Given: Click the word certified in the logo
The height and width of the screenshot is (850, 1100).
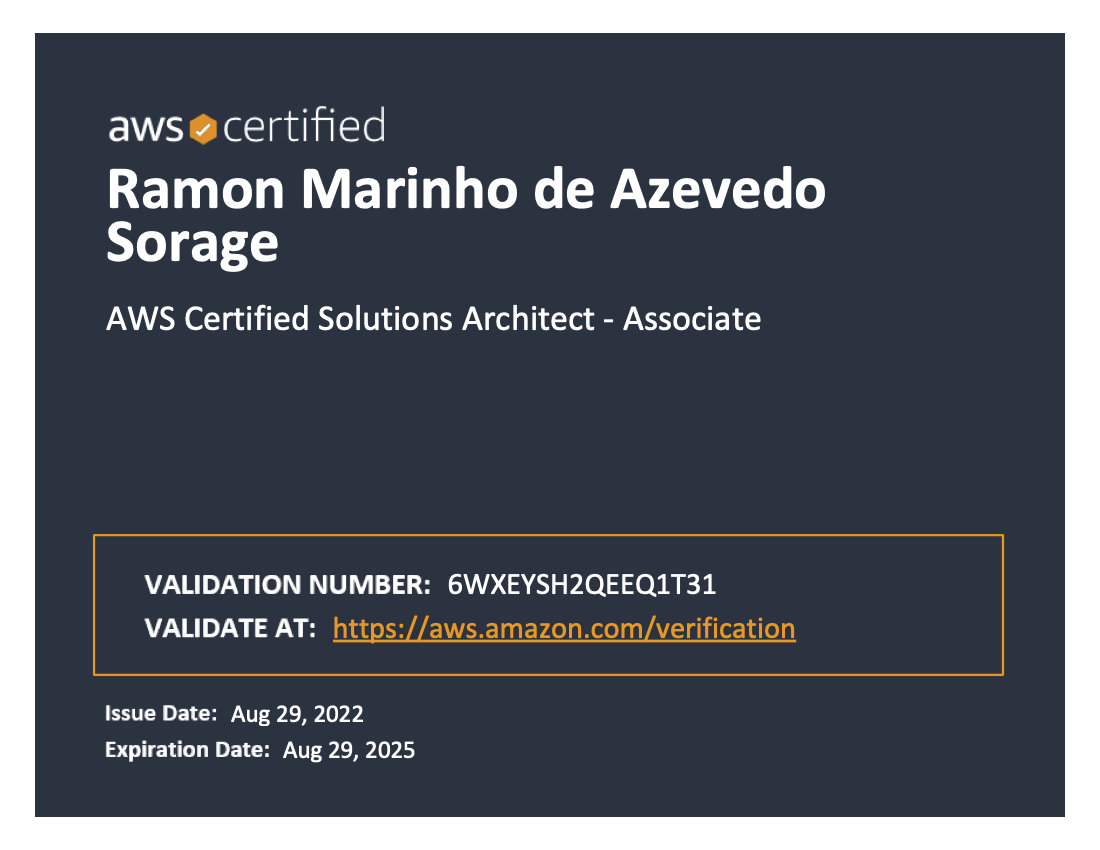Looking at the screenshot, I should pos(304,125).
